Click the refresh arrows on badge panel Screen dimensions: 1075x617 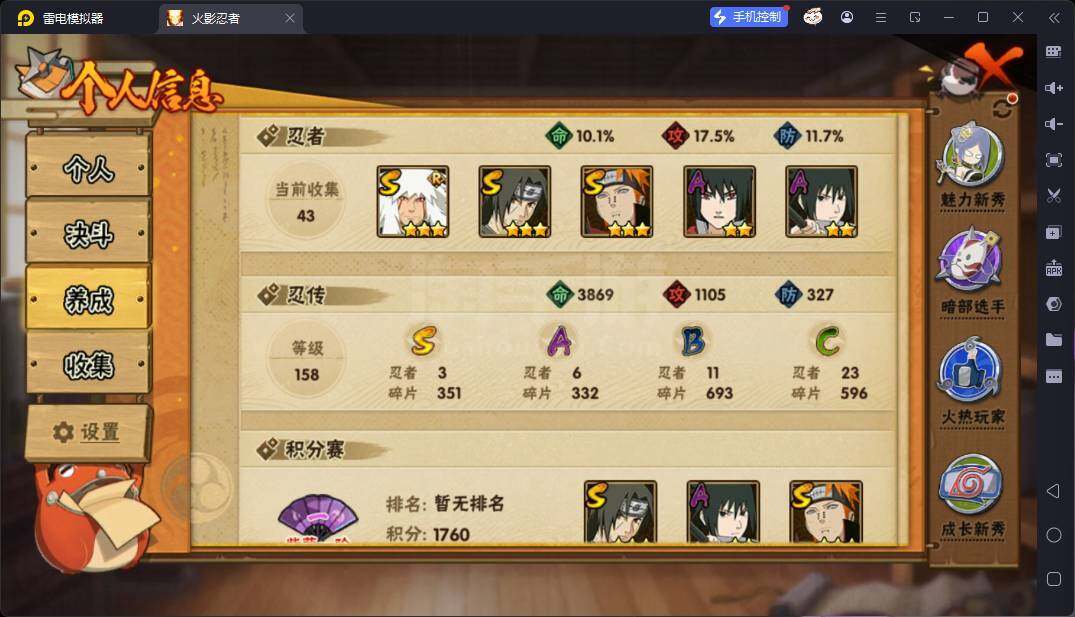[1004, 106]
